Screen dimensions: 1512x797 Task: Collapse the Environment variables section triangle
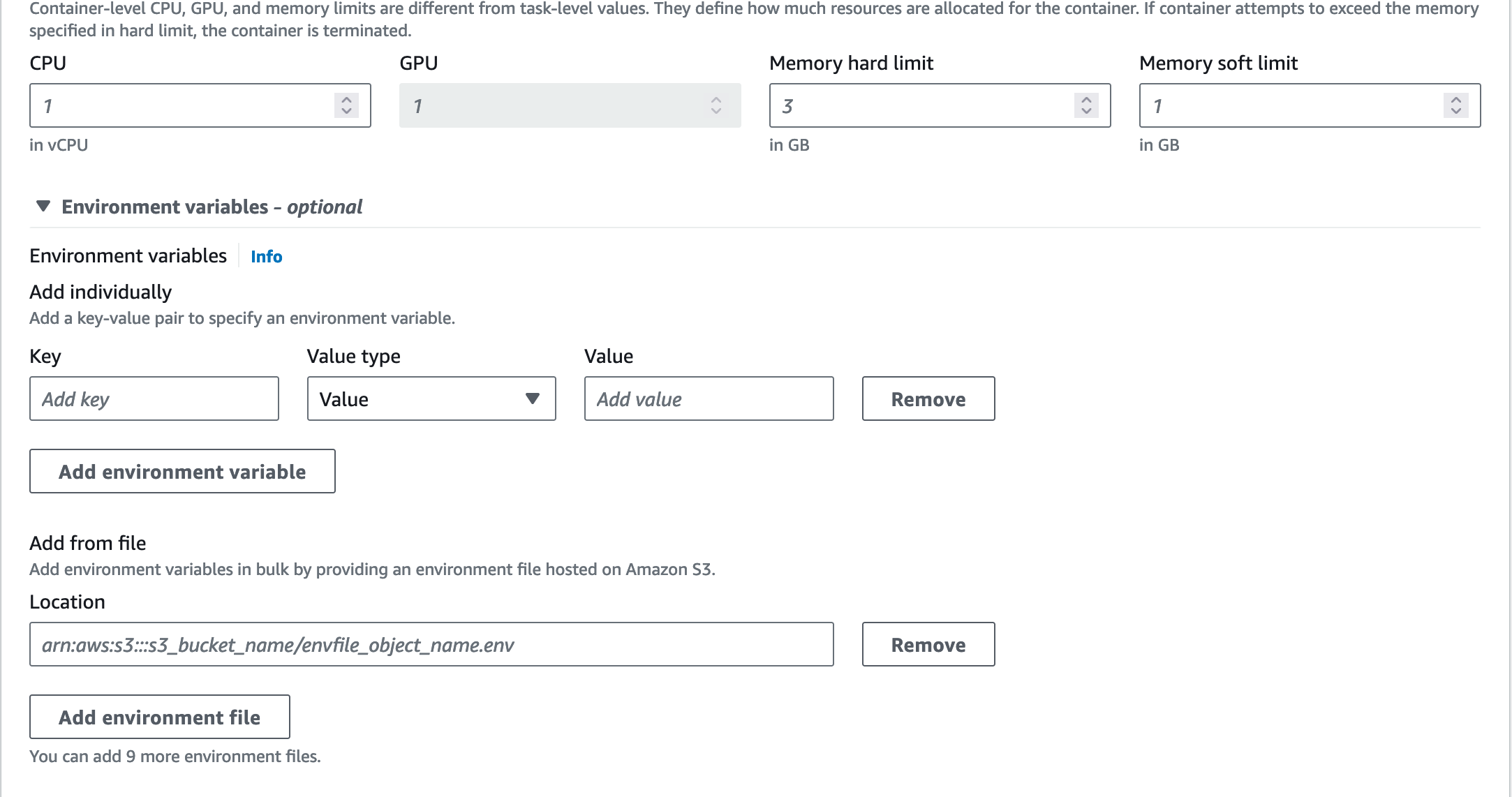pos(43,207)
